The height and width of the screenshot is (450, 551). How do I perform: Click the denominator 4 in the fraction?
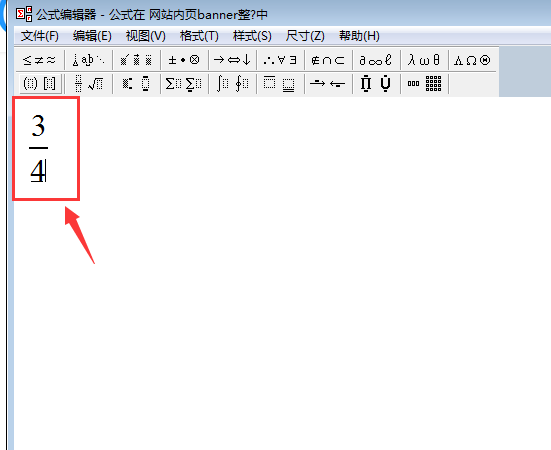38,171
